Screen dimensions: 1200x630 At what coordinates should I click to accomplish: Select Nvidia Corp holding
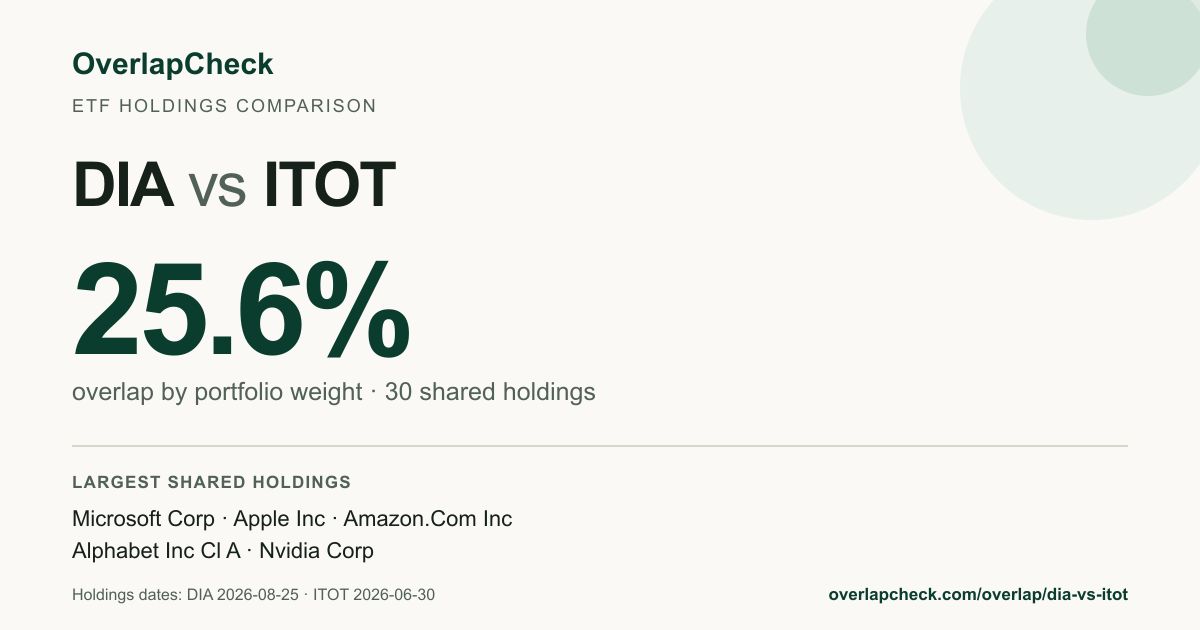(317, 551)
